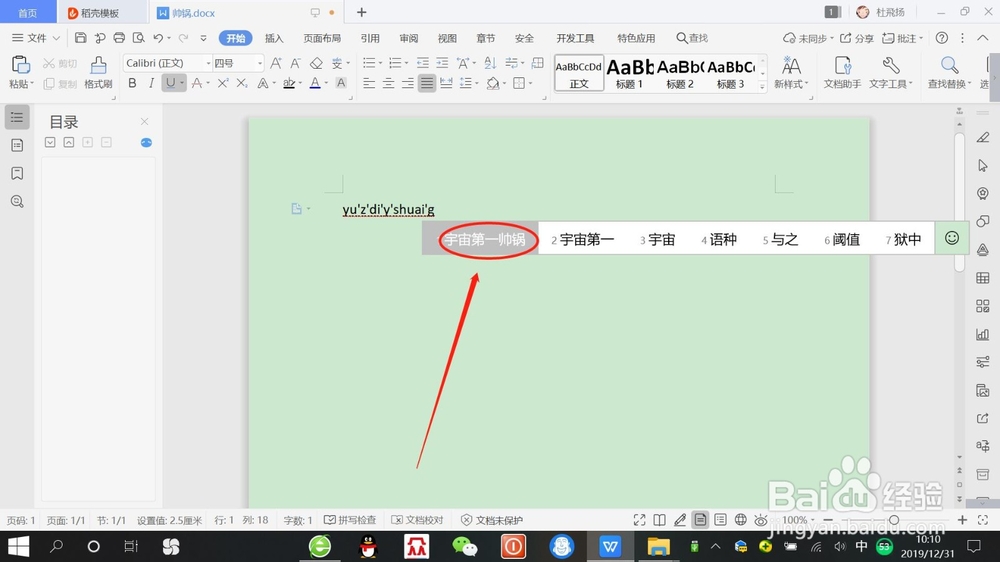1000x562 pixels.
Task: Toggle Bold formatting
Action: click(133, 83)
